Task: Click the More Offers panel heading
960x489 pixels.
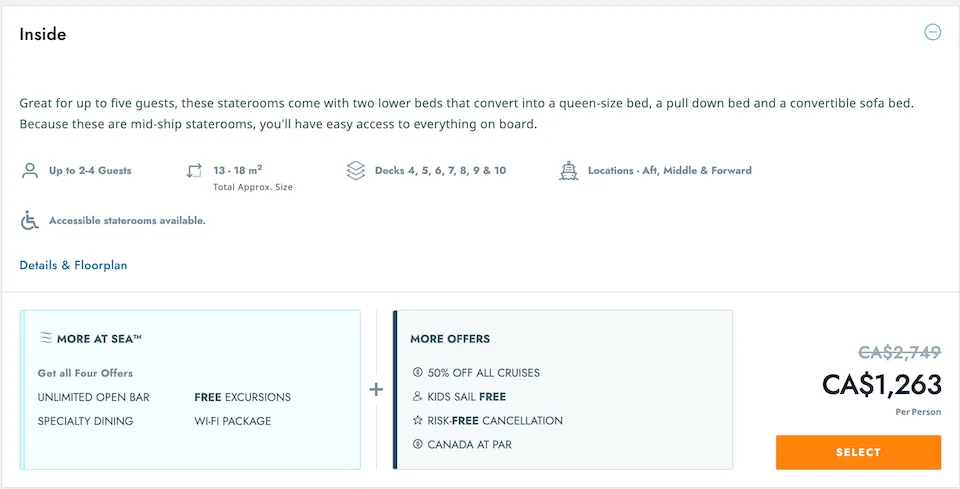Action: [450, 339]
